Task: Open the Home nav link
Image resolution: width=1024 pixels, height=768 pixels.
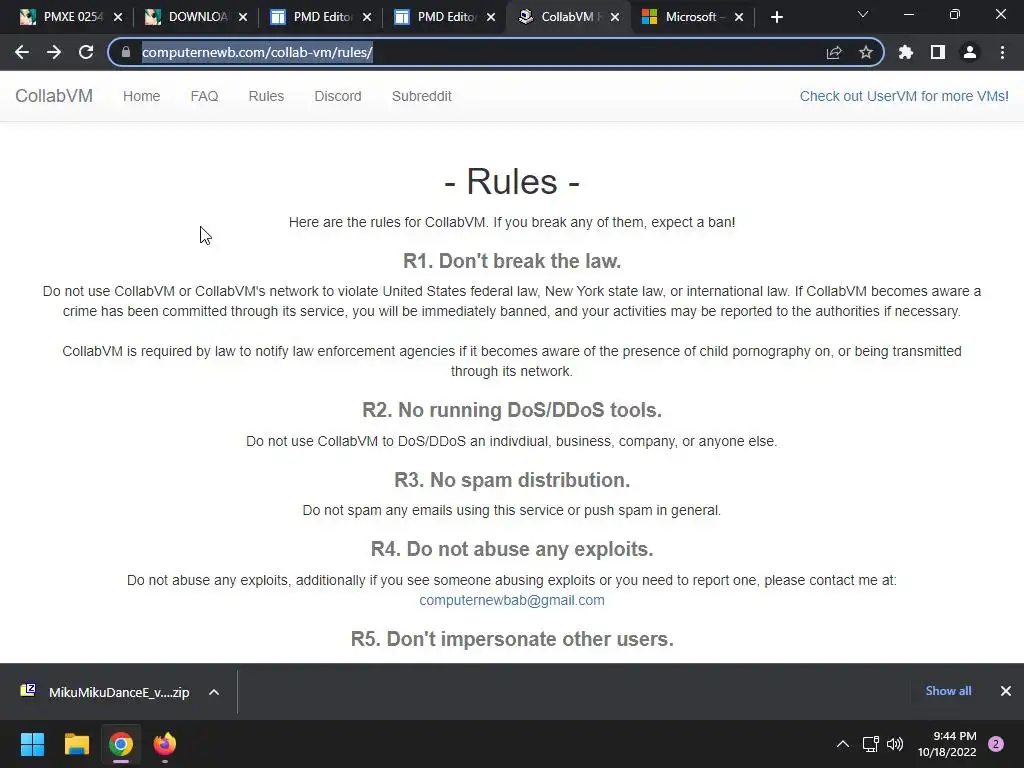Action: tap(142, 96)
